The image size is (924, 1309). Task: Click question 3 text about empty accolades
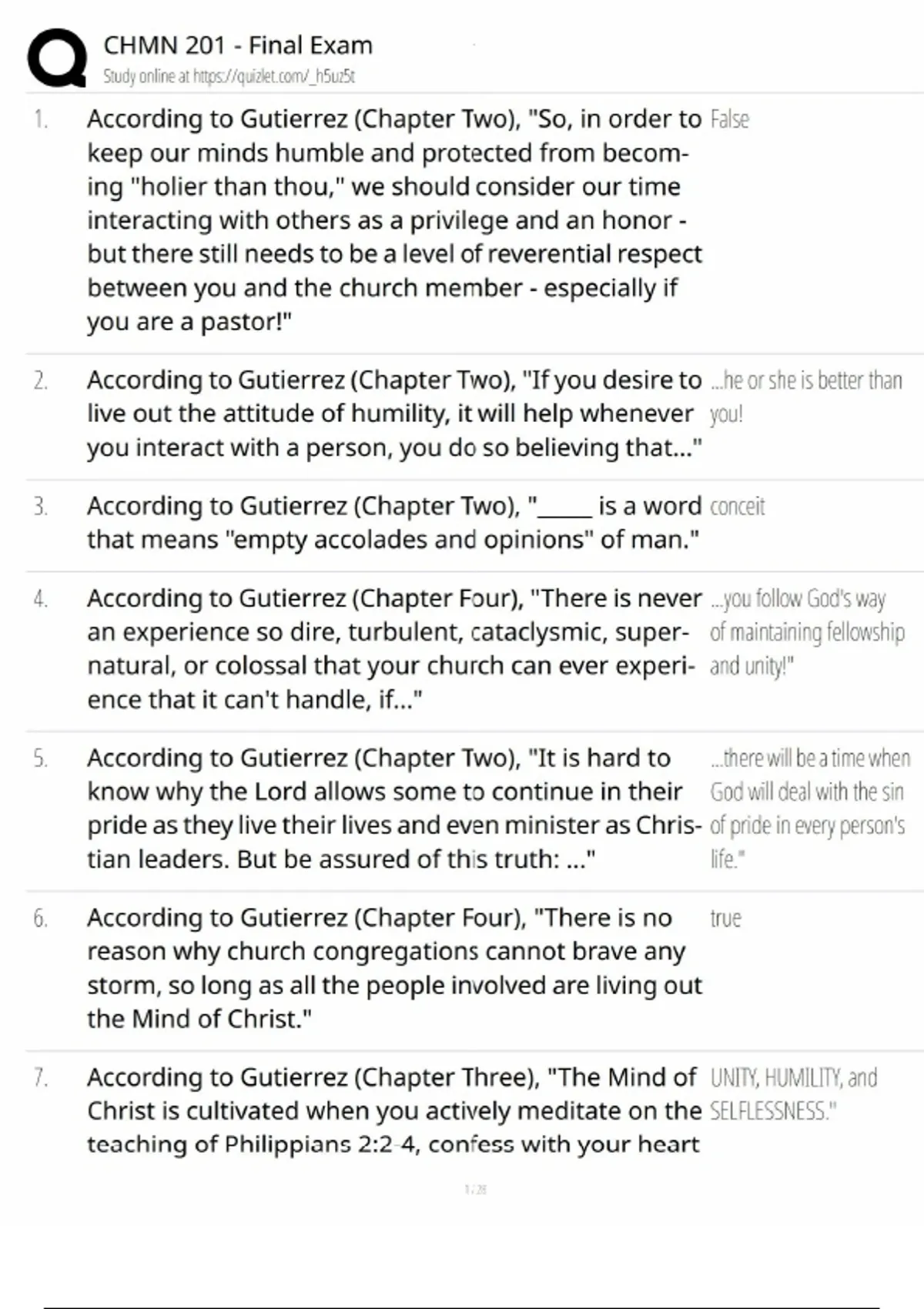point(394,523)
